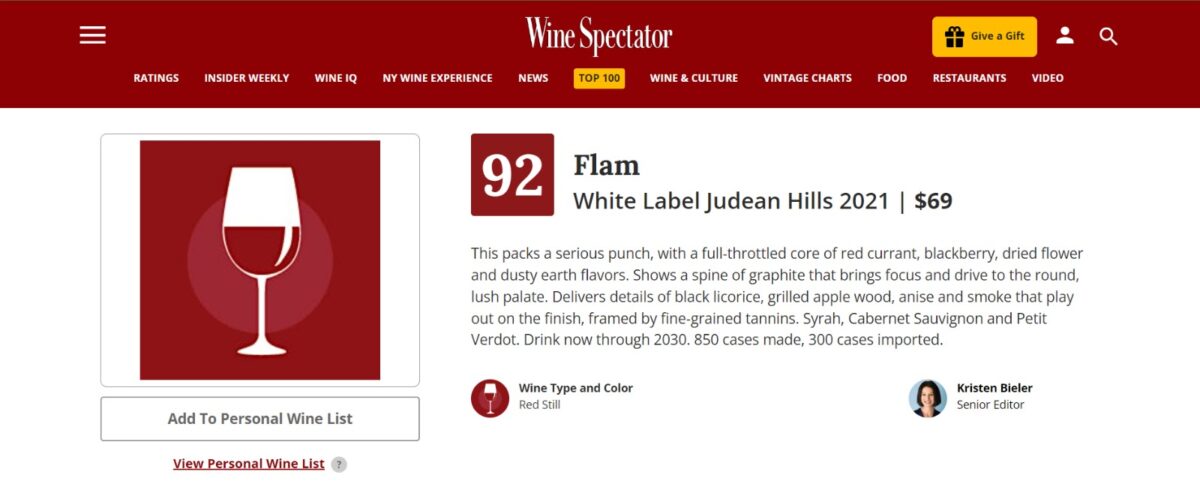The image size is (1200, 484).
Task: Open the Ratings menu item
Action: [156, 78]
